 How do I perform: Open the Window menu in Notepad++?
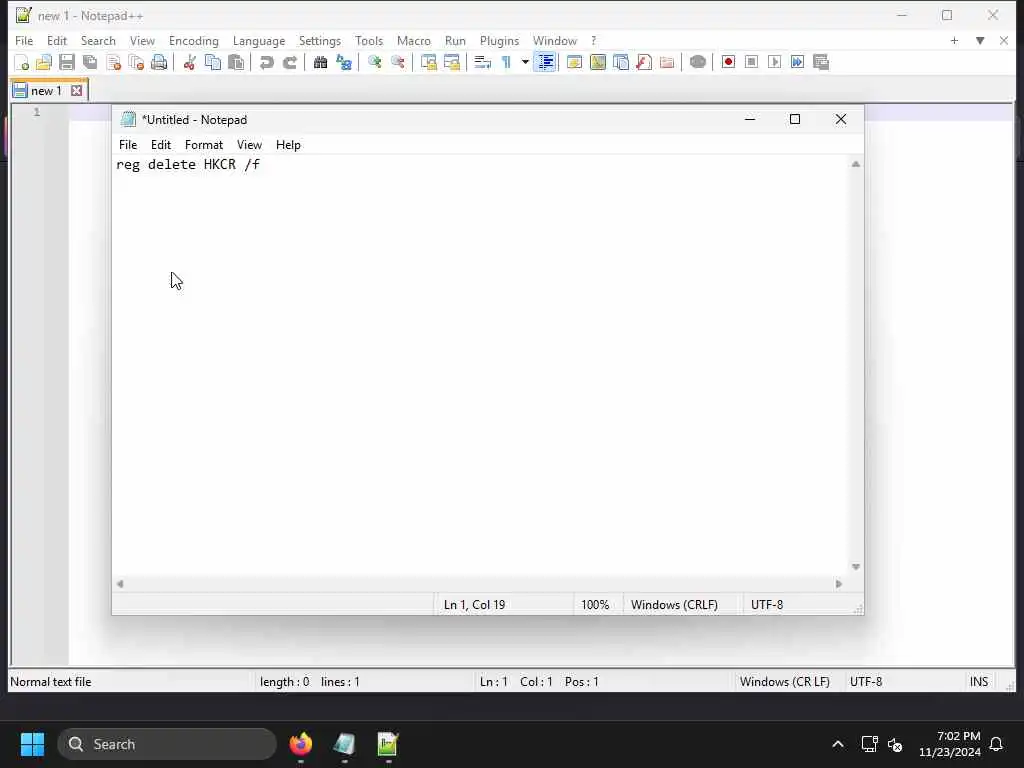pos(554,40)
